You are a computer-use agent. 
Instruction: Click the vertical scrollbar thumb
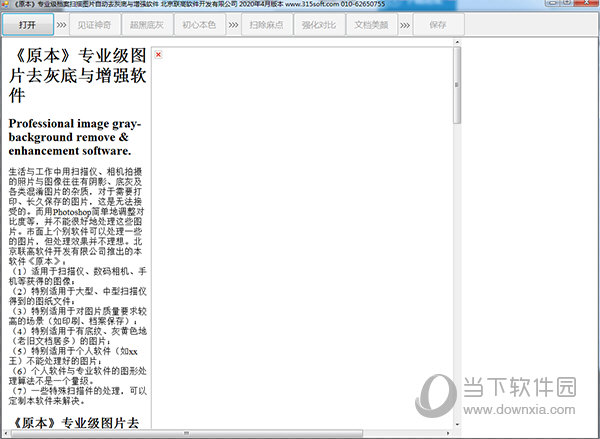[x=457, y=85]
